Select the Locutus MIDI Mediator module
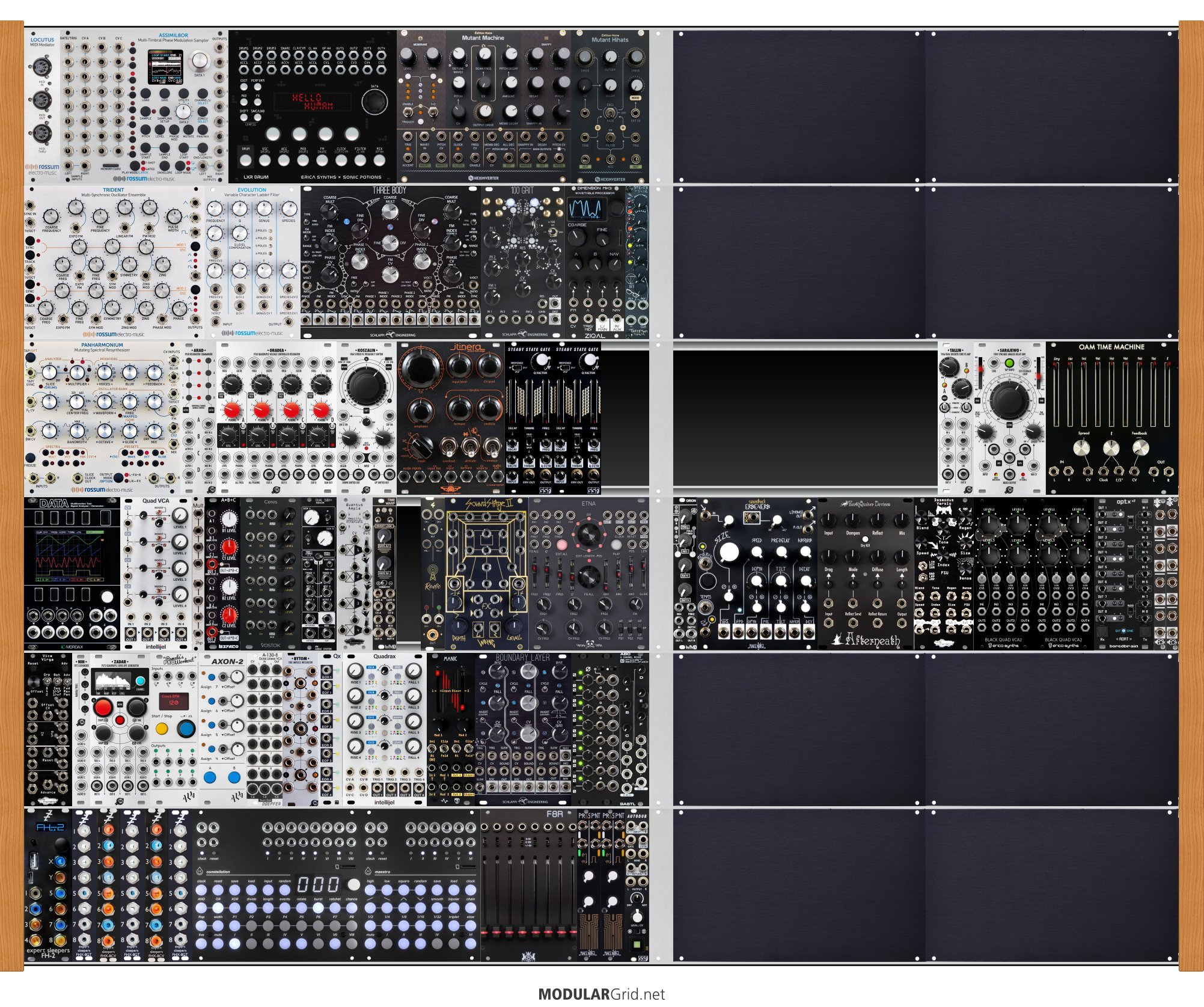1204x1007 pixels. (42, 107)
